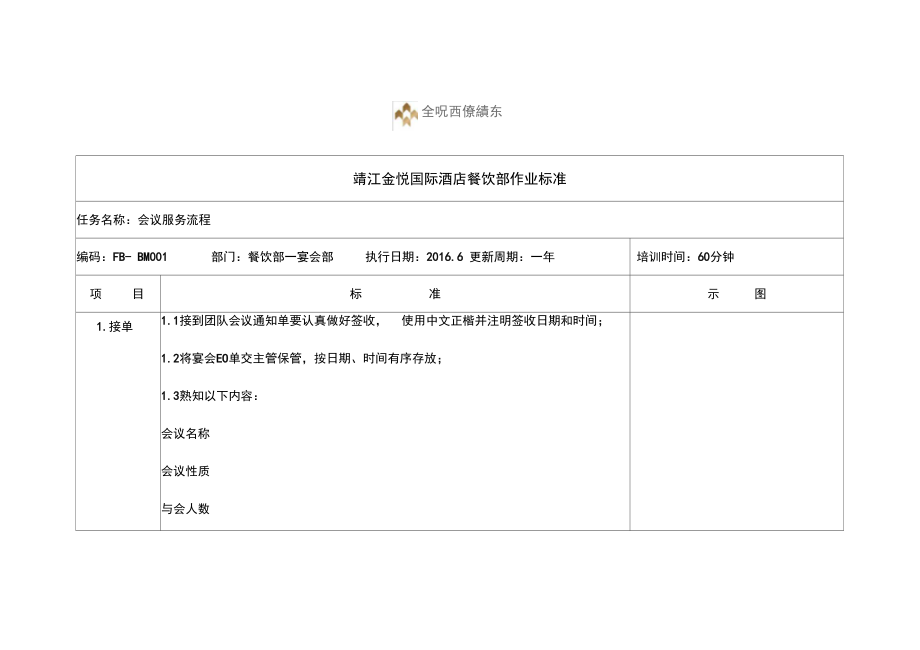The image size is (920, 650).
Task: Click line '1.3熟知以下内容：'
Action: pyautogui.click(x=210, y=396)
